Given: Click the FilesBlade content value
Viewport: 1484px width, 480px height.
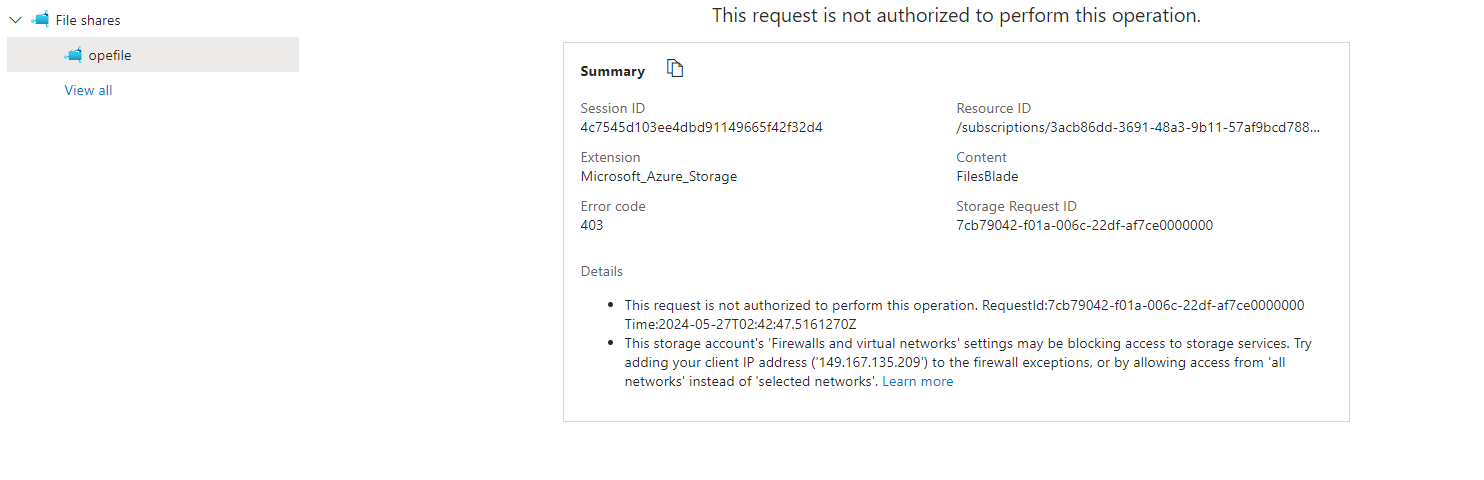Looking at the screenshot, I should coord(986,176).
